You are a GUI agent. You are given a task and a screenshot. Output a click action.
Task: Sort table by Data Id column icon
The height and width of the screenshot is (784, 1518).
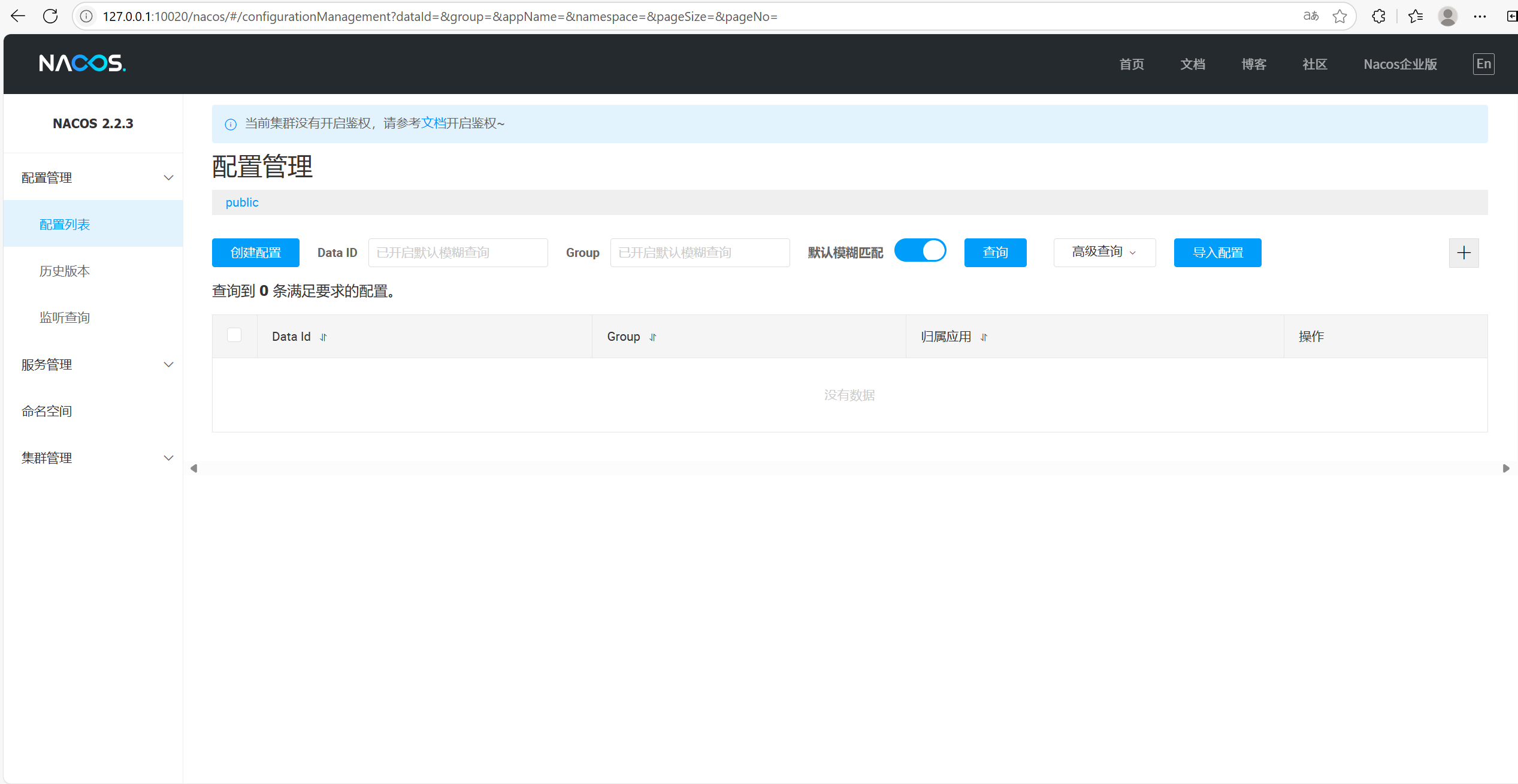[x=323, y=337]
